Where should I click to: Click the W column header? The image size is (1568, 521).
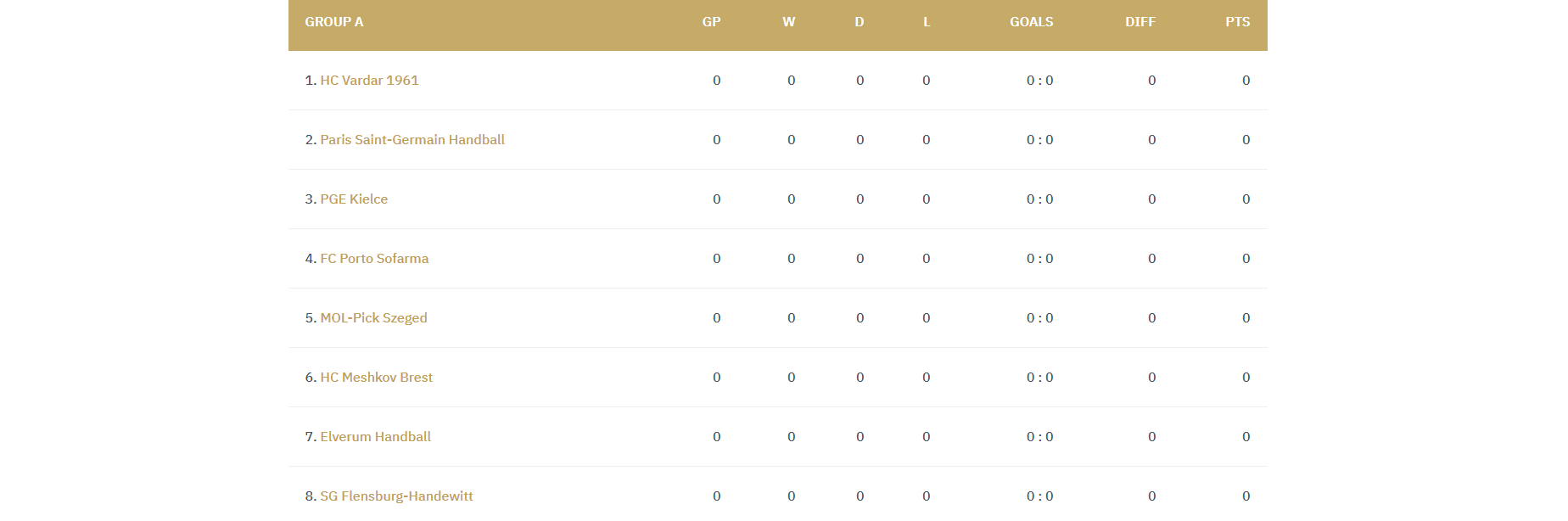pos(789,22)
